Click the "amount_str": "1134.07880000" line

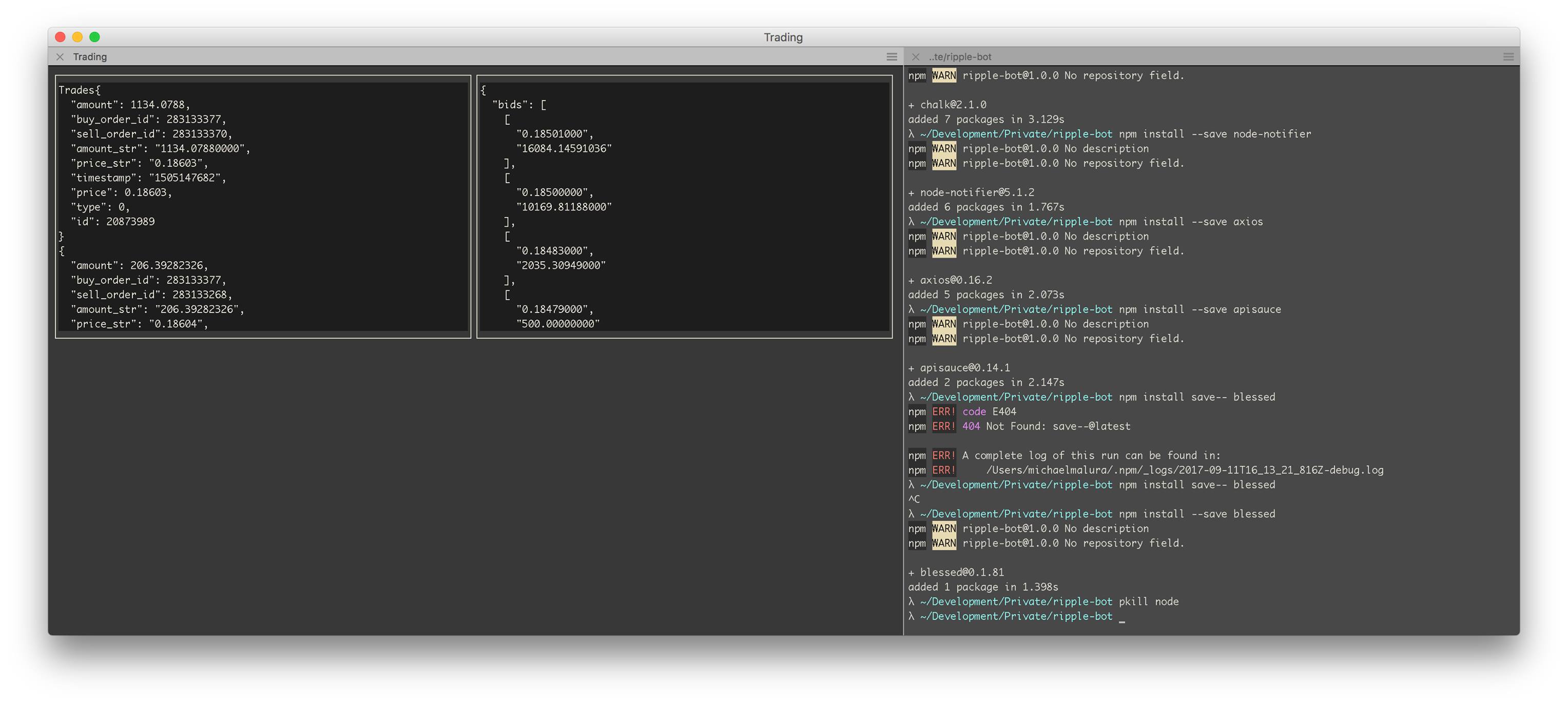click(x=160, y=148)
